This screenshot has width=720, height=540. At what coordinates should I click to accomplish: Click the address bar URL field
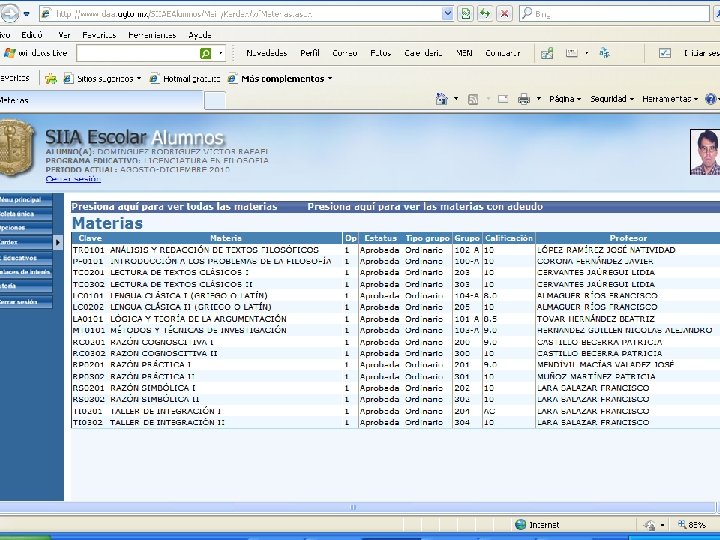248,14
